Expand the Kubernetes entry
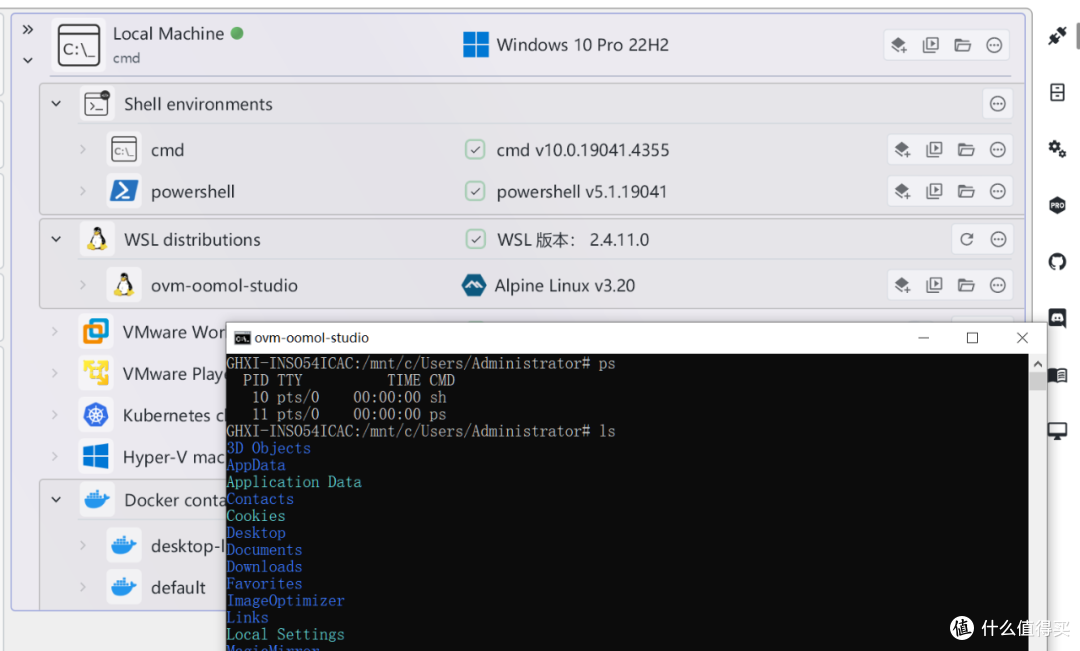 tap(55, 415)
